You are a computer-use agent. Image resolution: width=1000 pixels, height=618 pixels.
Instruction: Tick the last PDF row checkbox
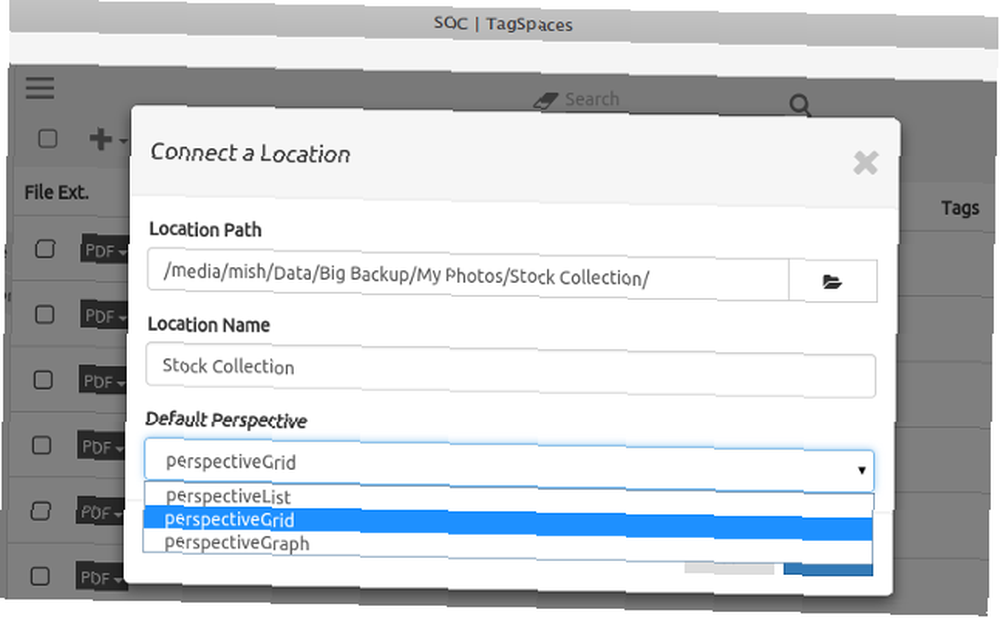[40, 576]
